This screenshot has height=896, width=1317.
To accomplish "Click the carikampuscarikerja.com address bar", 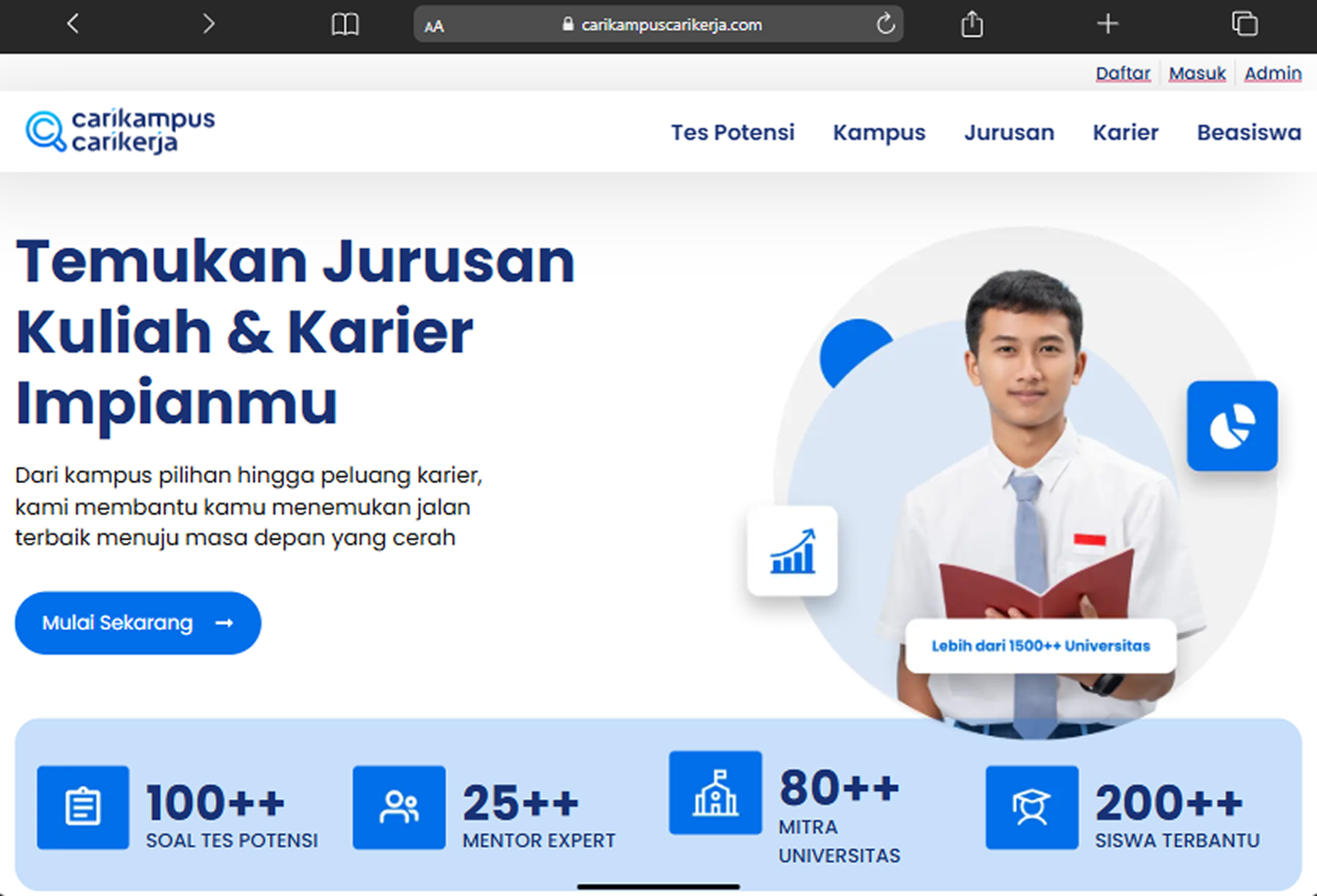I will coord(671,25).
